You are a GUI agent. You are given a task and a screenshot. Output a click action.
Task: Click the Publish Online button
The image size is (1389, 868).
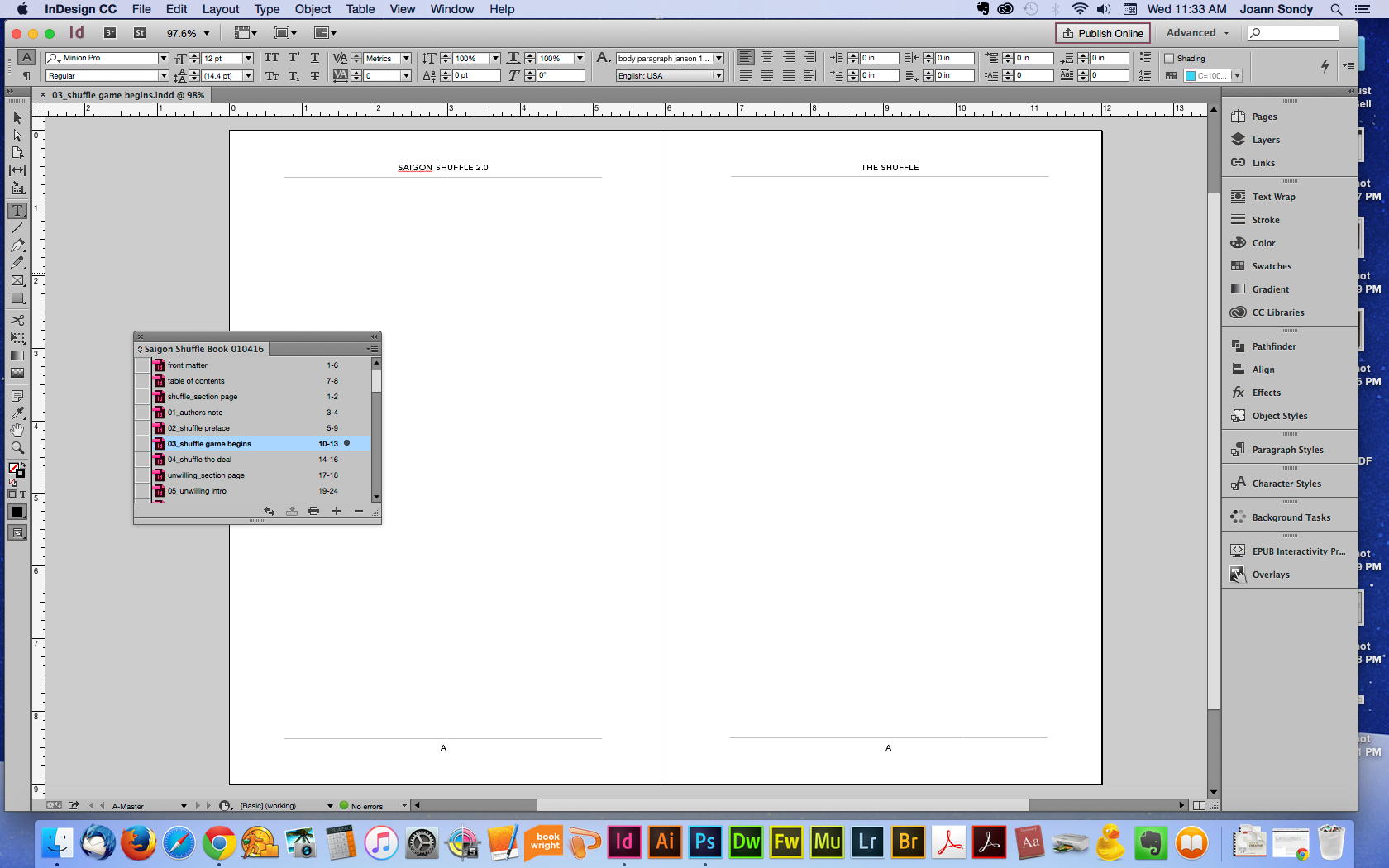(1103, 33)
